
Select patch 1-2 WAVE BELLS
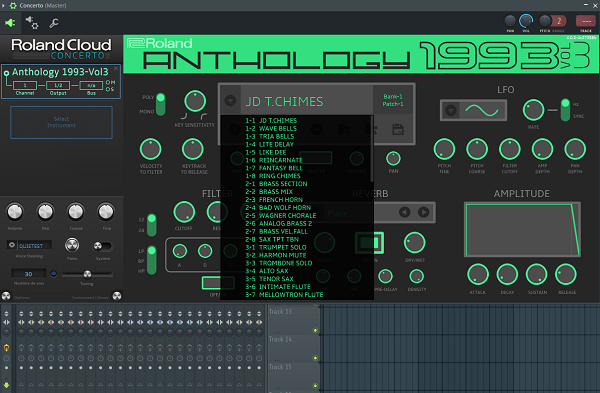tap(271, 129)
